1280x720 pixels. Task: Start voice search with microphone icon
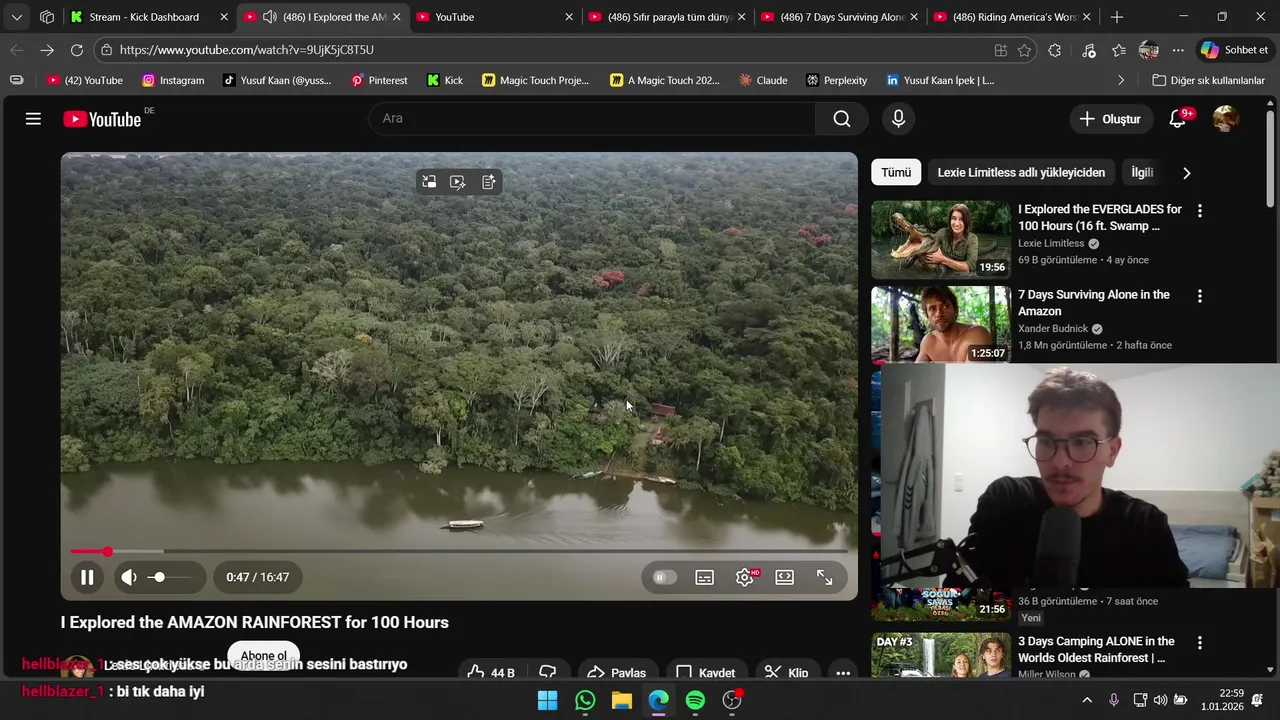(x=898, y=119)
